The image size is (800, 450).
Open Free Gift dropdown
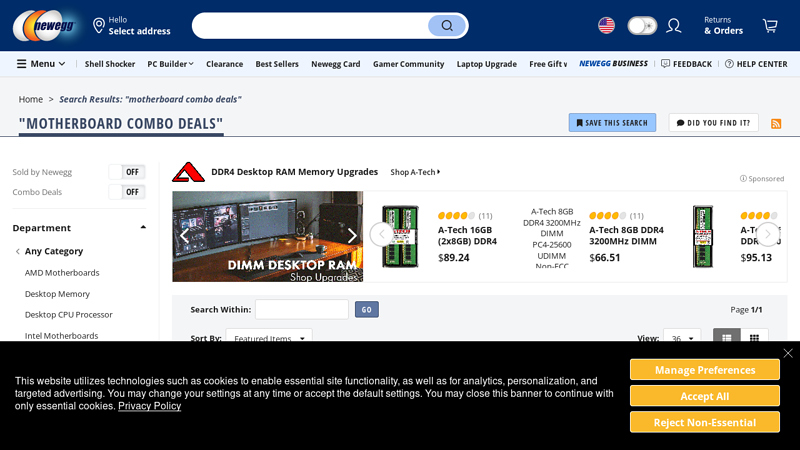pos(548,64)
